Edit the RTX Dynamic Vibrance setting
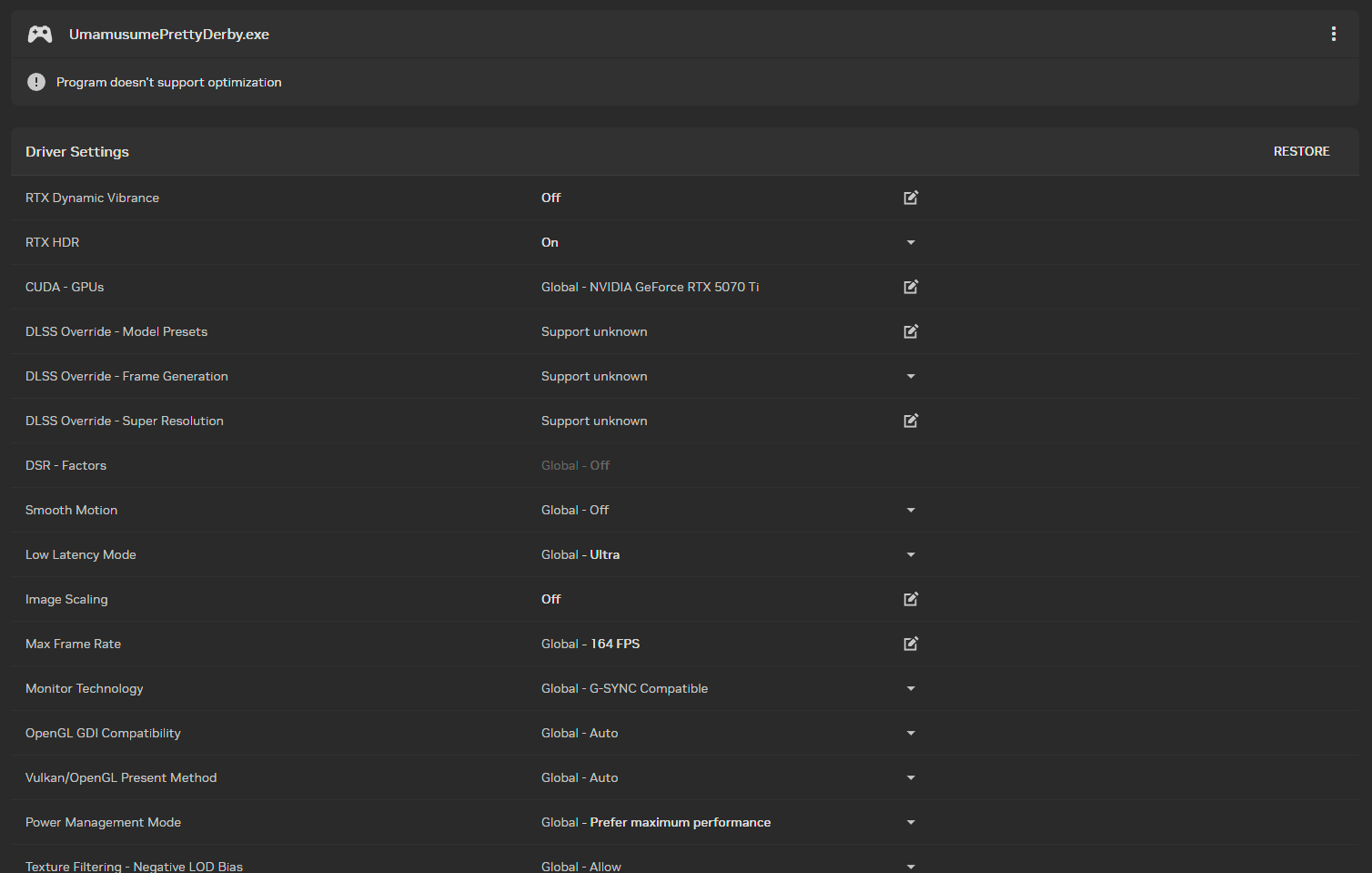 pos(911,198)
